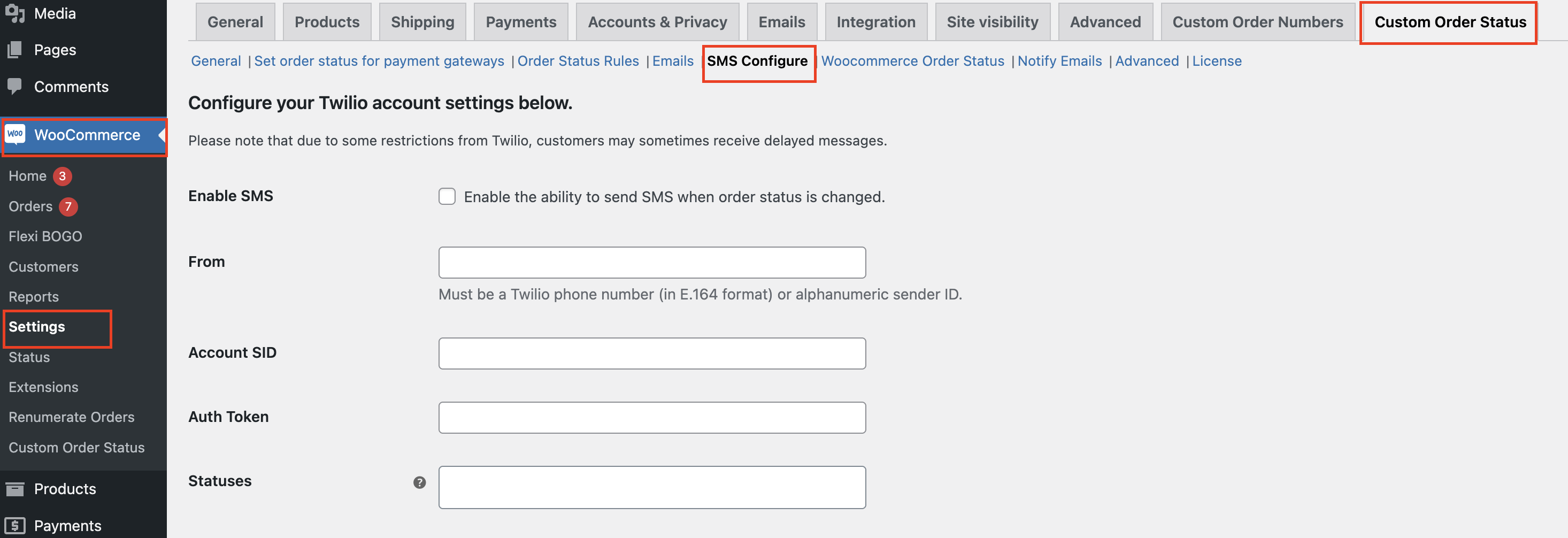Focus the From input field

652,262
